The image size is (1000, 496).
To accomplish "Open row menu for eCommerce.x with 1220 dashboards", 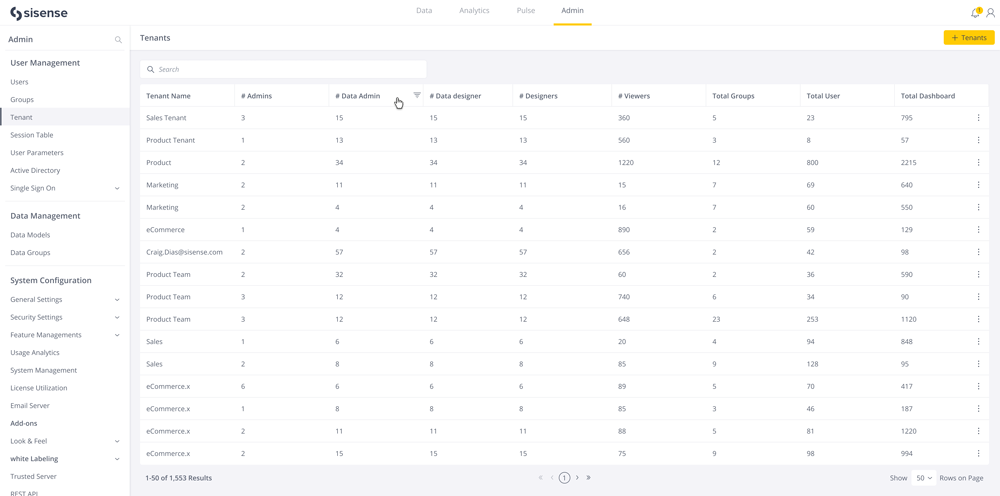I will click(978, 431).
